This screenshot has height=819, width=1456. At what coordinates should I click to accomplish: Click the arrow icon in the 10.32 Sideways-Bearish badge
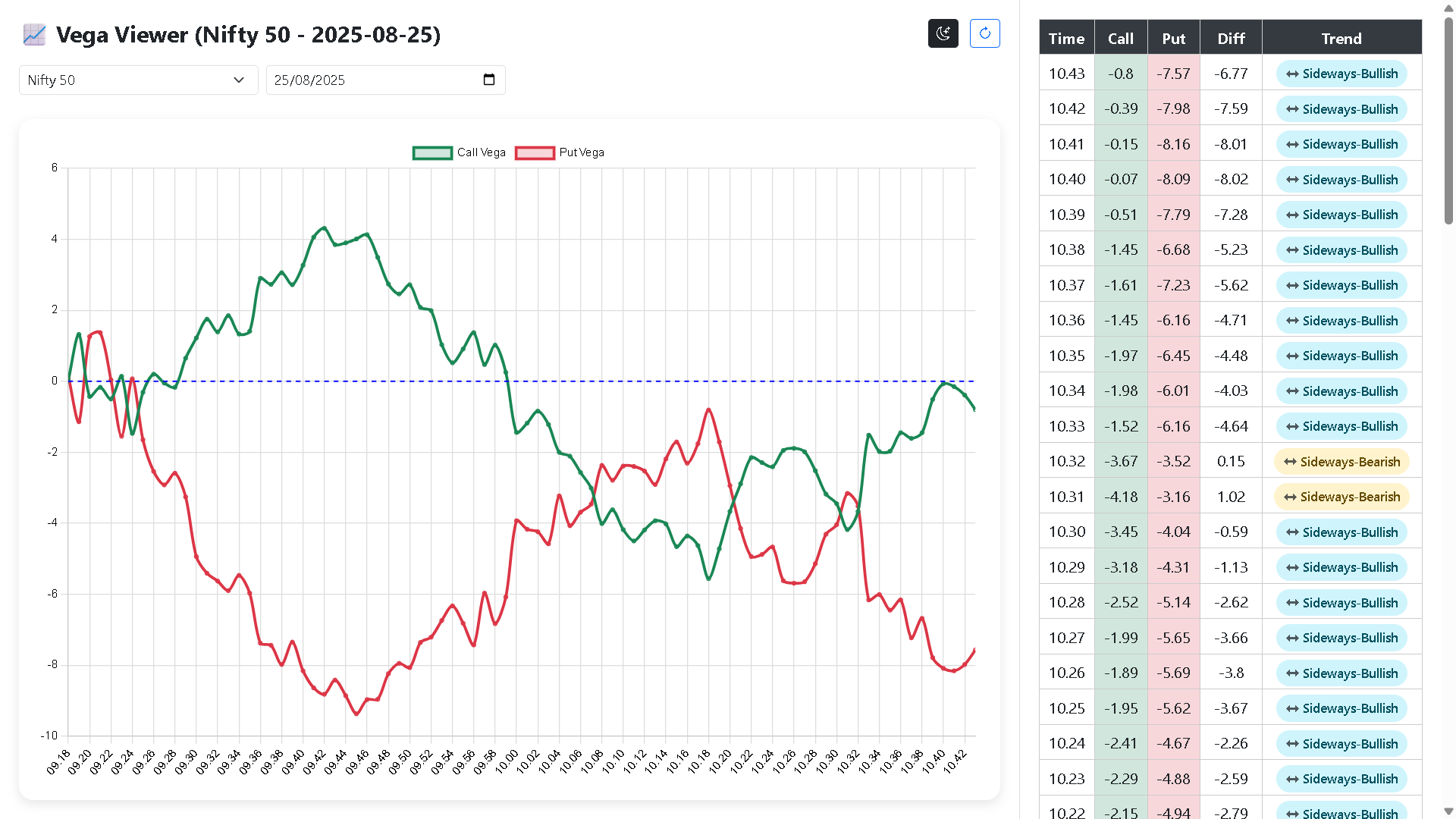click(1290, 461)
